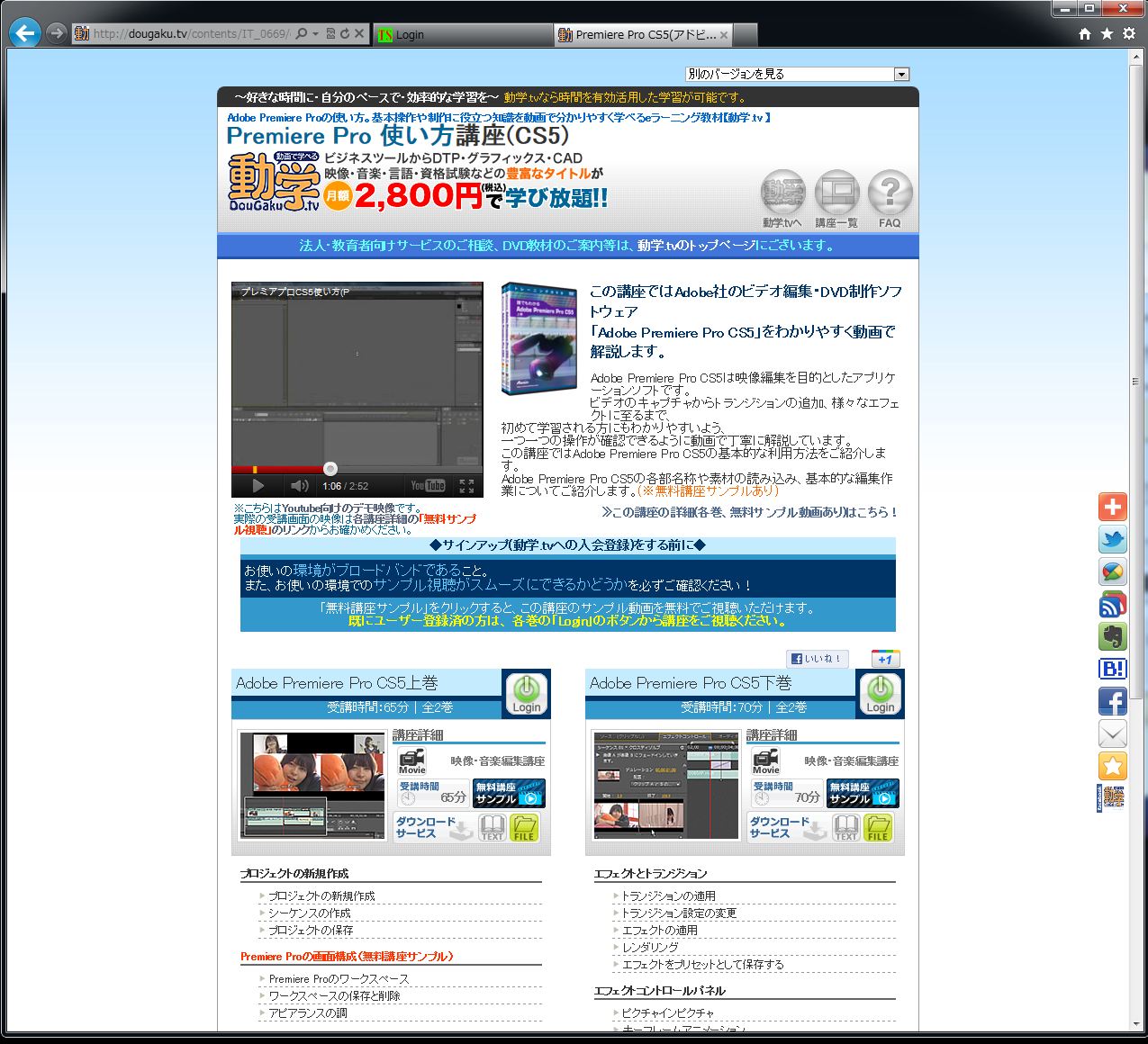The width and height of the screenshot is (1148, 1044).
Task: Open トランジション設定の変更 lesson link
Action: pyautogui.click(x=679, y=913)
